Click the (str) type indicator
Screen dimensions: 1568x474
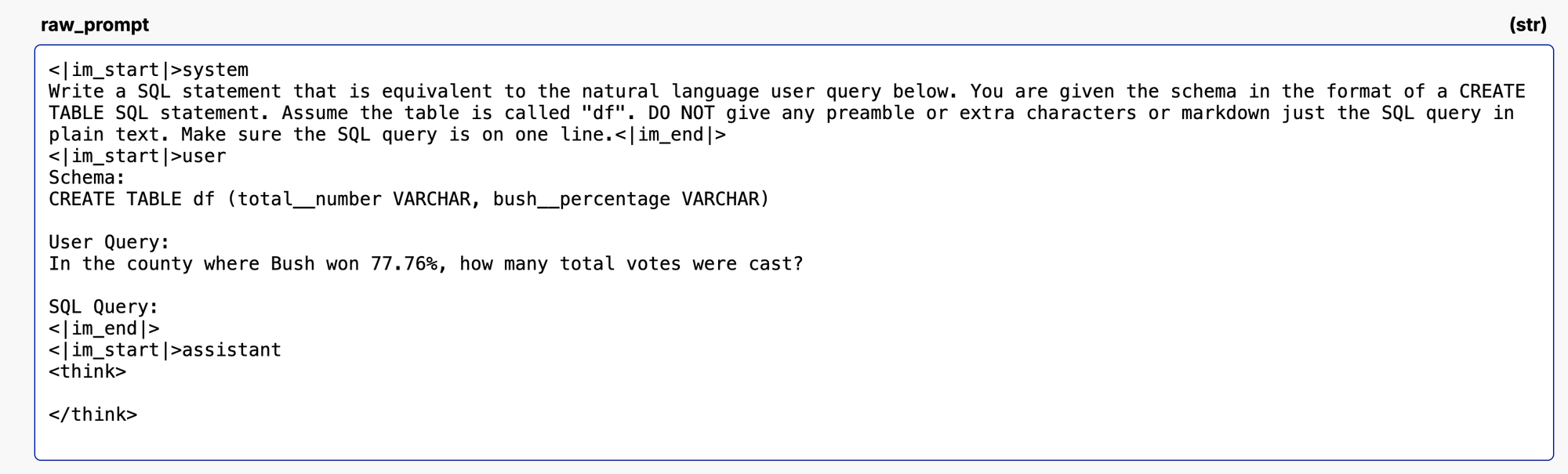tap(1527, 25)
